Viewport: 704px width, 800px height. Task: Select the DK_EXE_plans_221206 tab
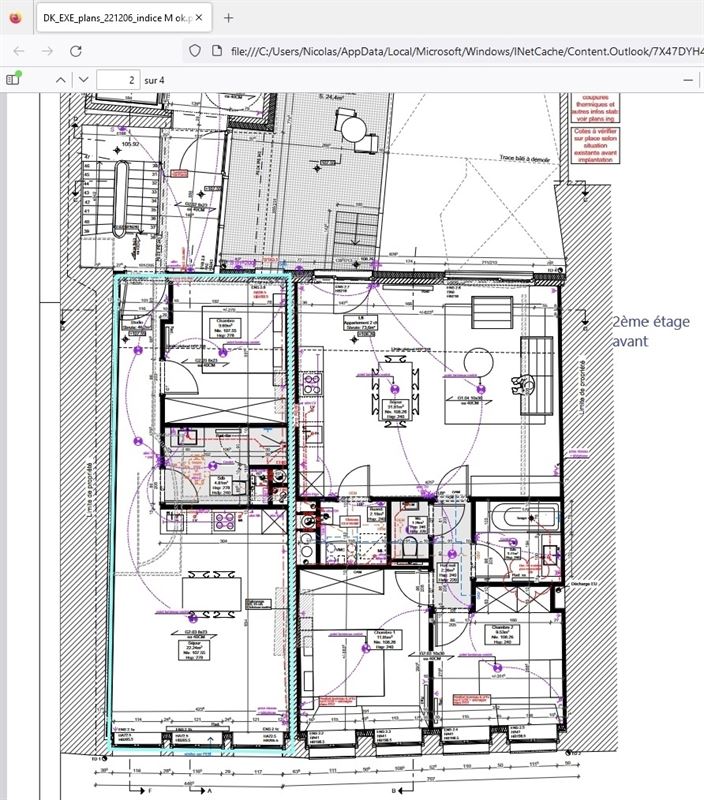pos(112,17)
